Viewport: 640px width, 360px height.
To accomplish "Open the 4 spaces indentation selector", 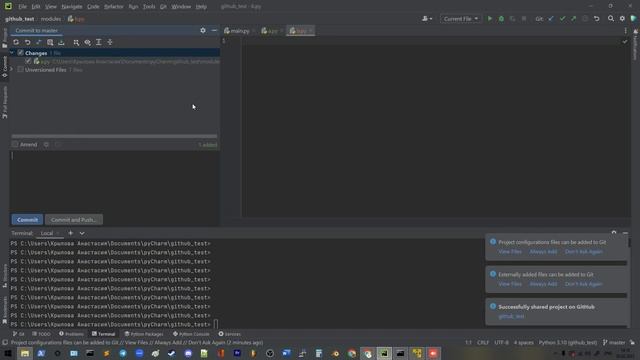I will click(x=524, y=342).
